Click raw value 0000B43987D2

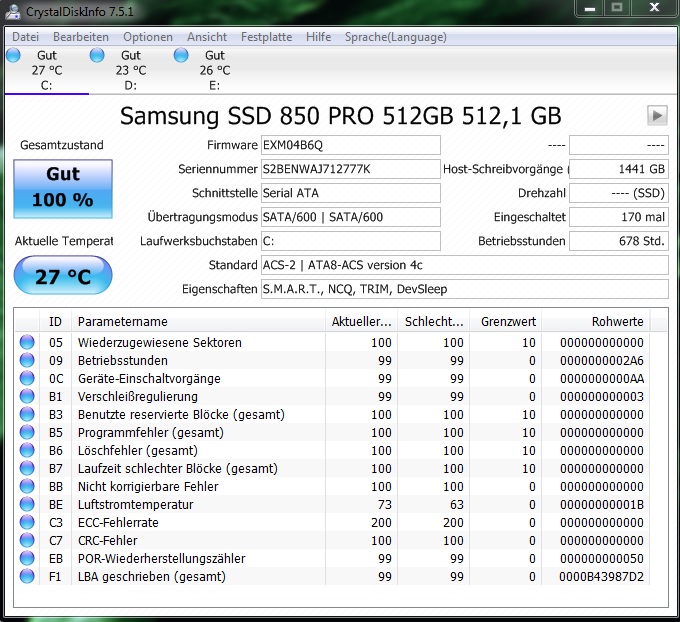(602, 576)
